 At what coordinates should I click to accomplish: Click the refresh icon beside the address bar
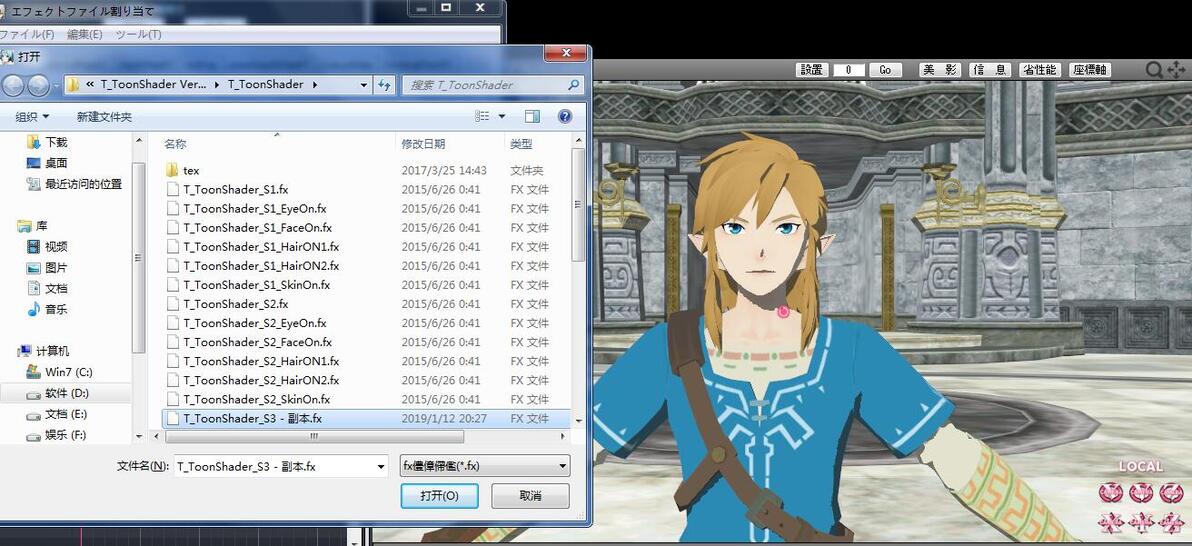pyautogui.click(x=385, y=84)
